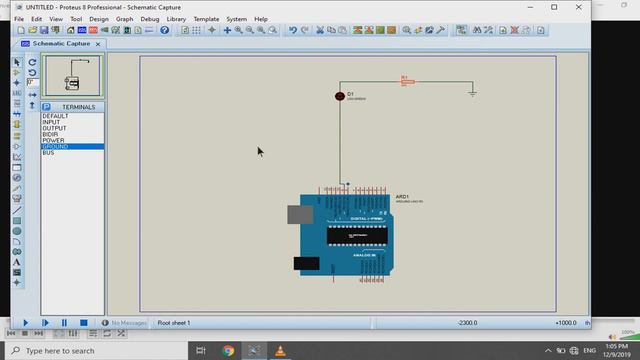Pause the simulation
Viewport: 640px width, 360px height.
pos(64,323)
